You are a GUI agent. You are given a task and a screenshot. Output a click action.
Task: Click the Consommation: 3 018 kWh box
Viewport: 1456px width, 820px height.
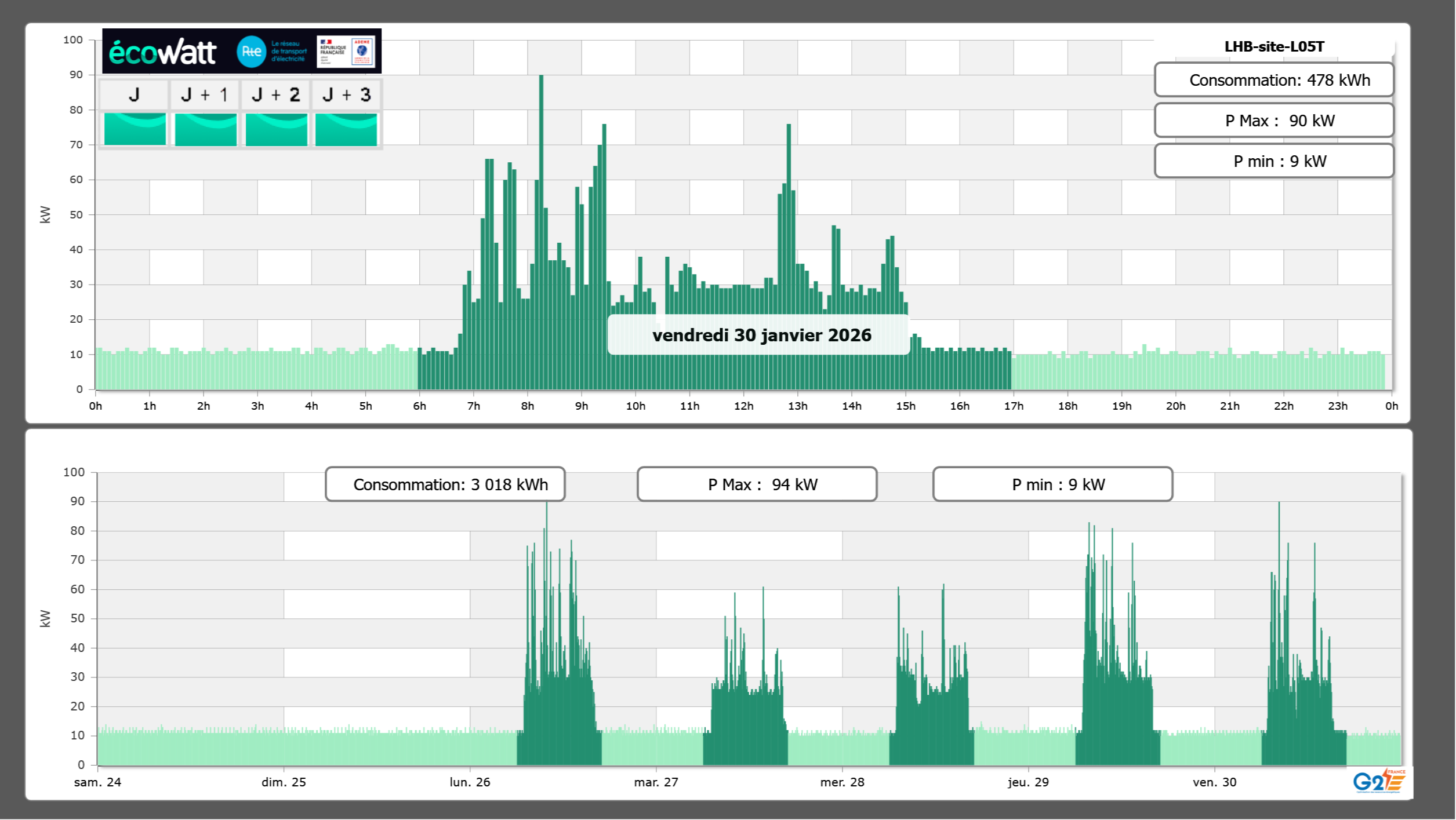click(x=445, y=484)
